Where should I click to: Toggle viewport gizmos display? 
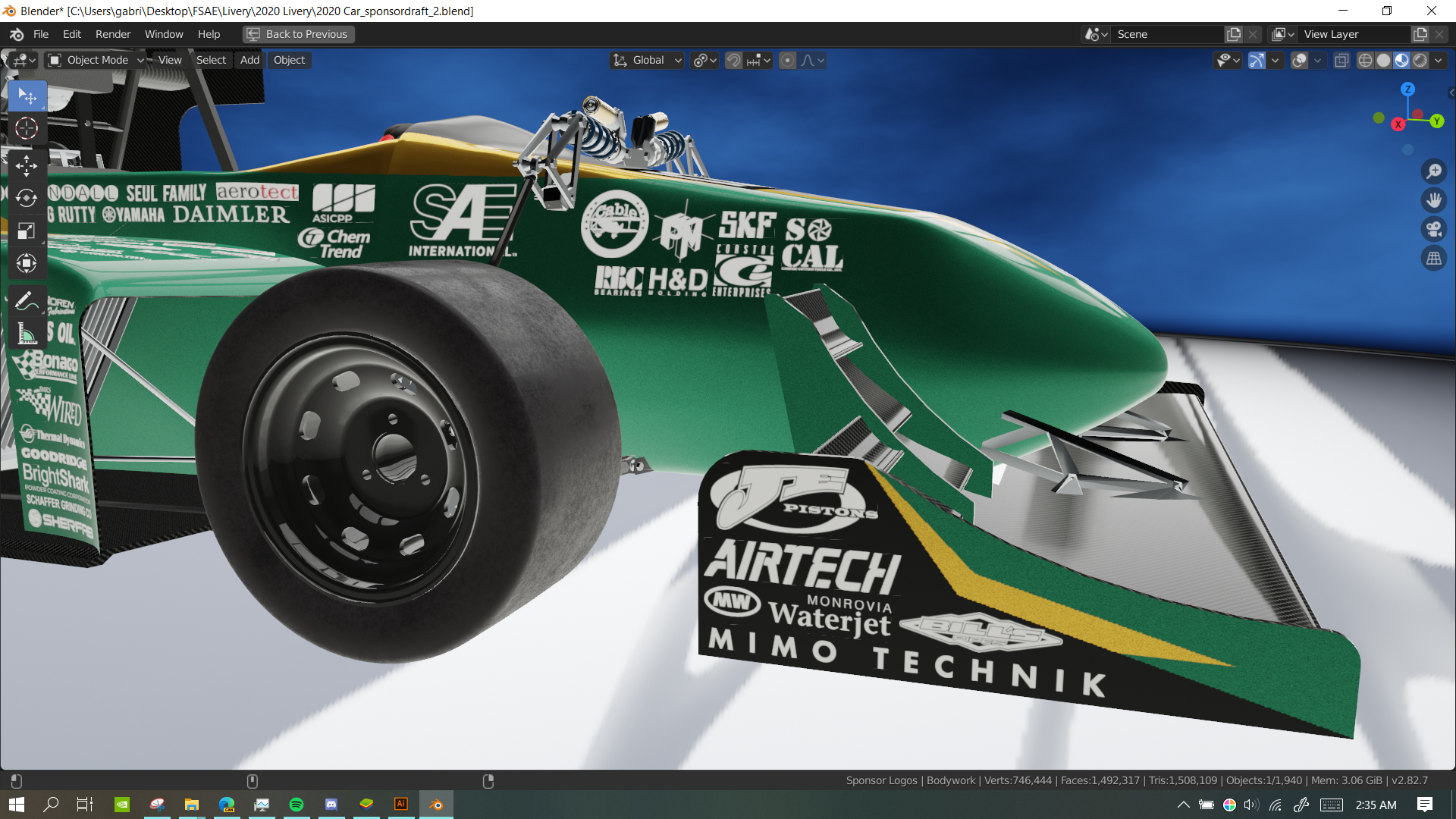tap(1257, 61)
